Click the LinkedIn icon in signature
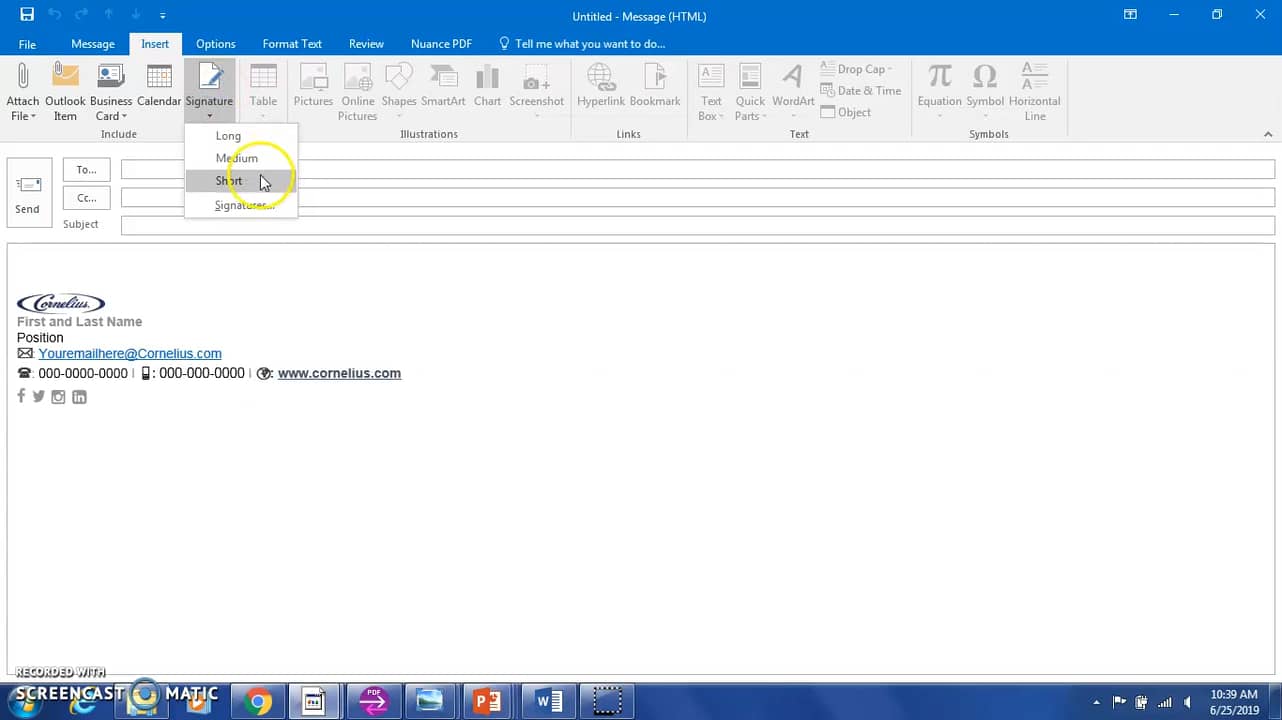 pyautogui.click(x=79, y=397)
